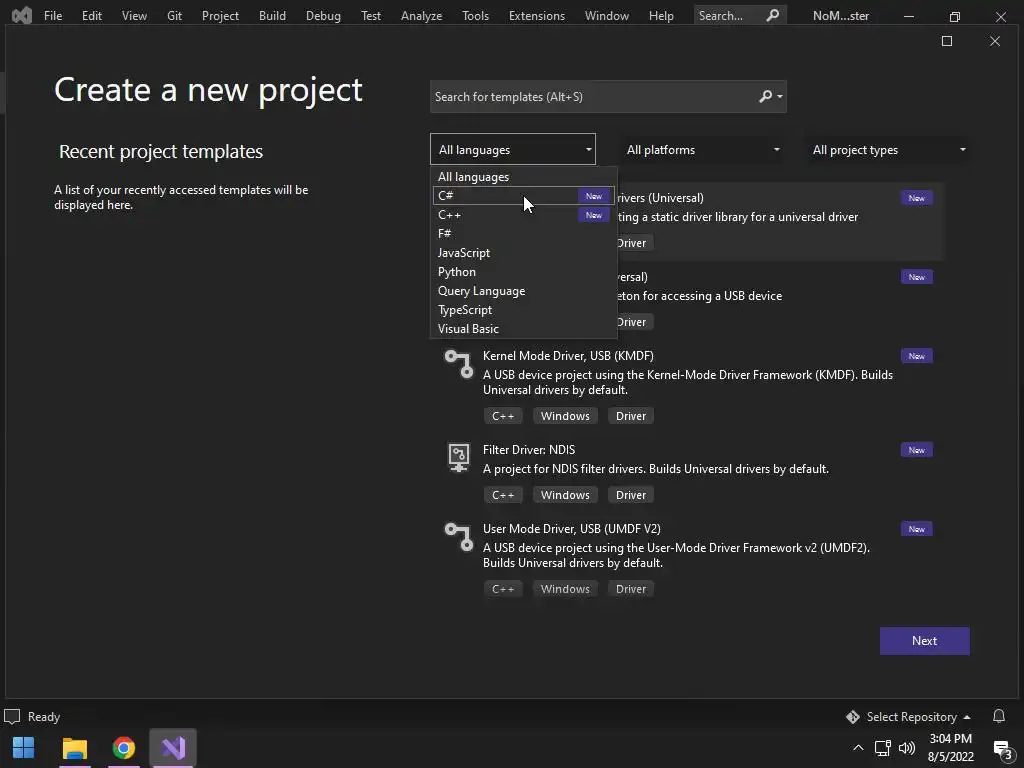
Task: Select C++ in language list
Action: pyautogui.click(x=524, y=215)
